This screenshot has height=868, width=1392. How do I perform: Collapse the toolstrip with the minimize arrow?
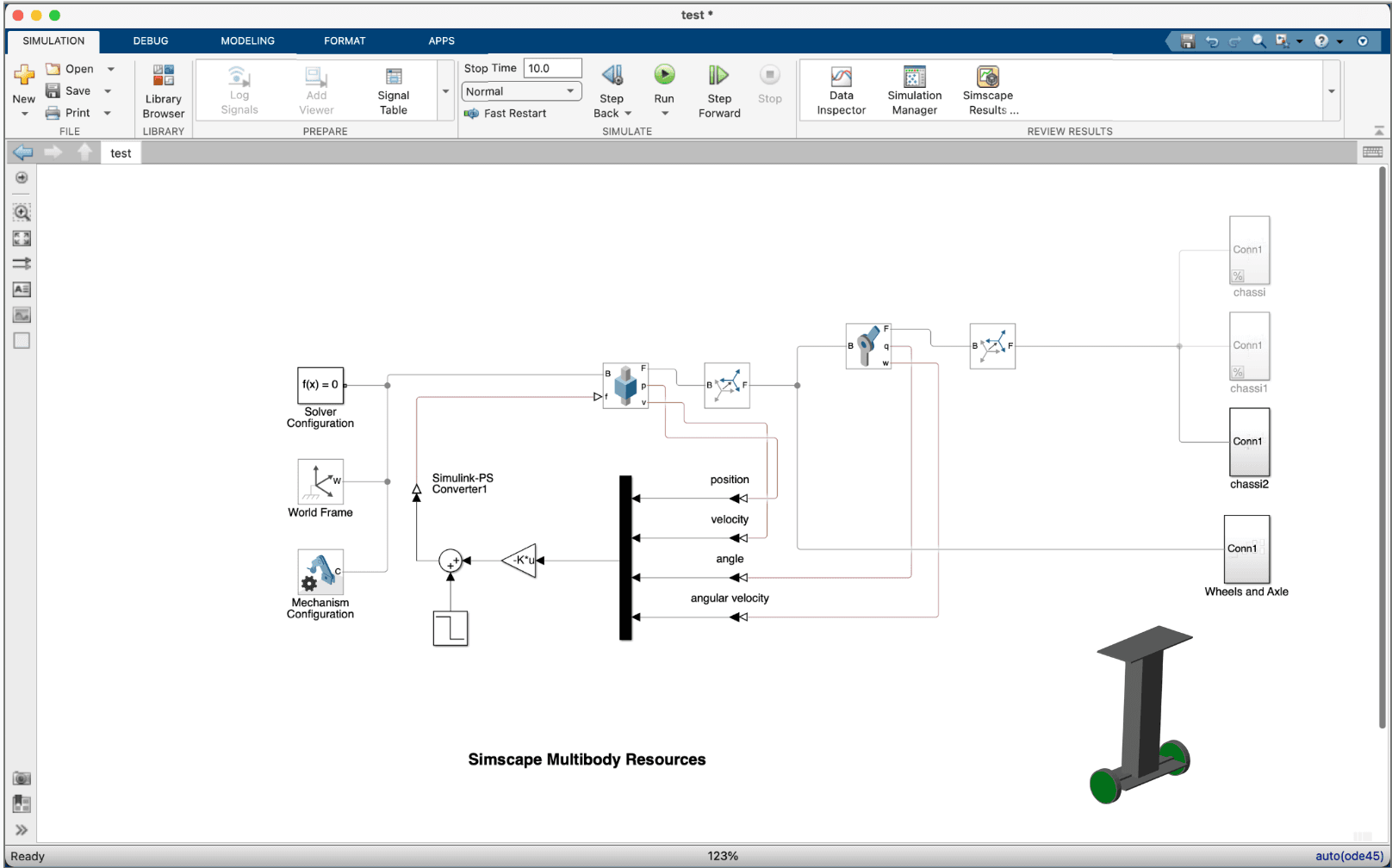click(x=1379, y=131)
